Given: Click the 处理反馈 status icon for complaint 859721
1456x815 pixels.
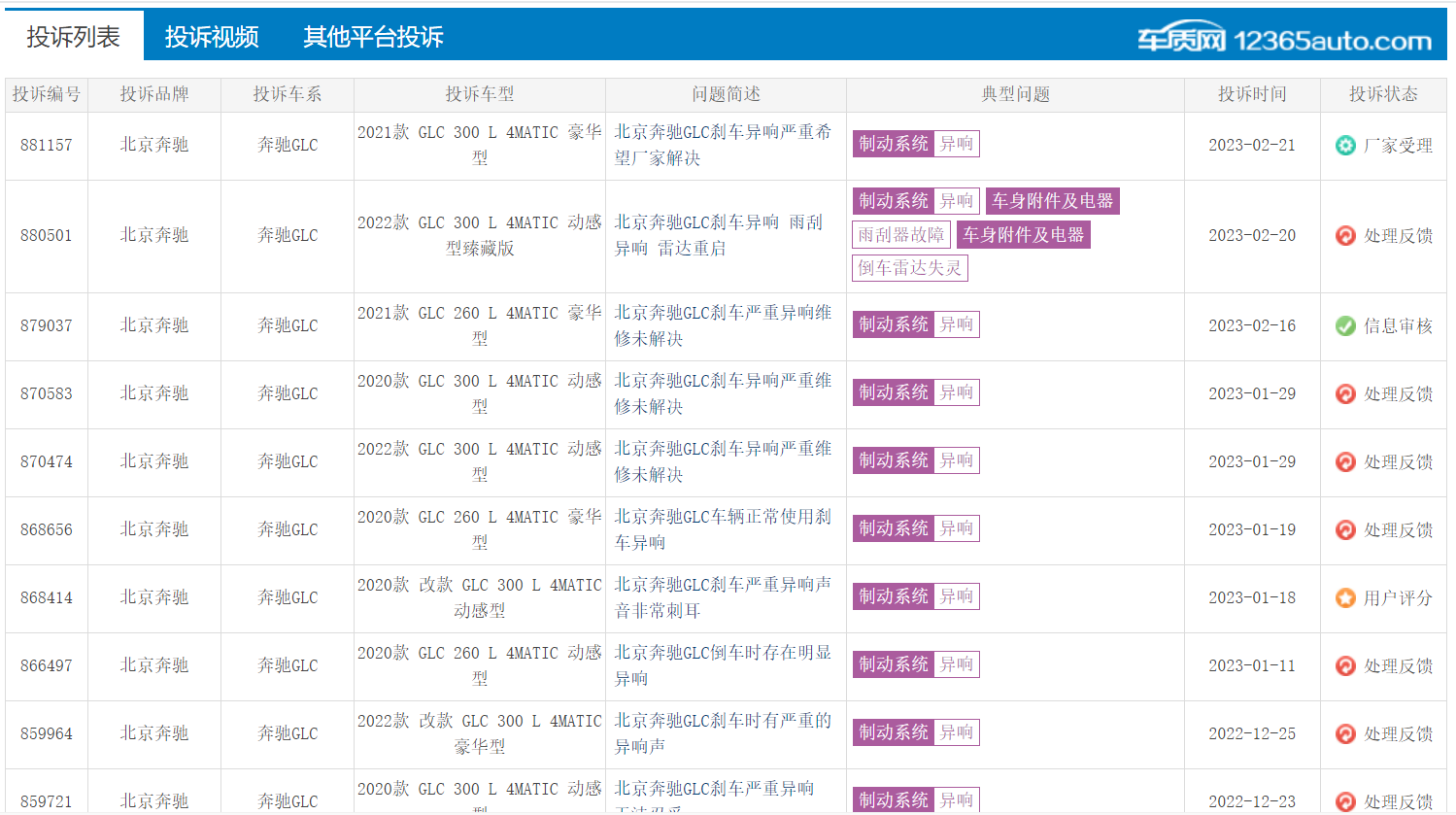Looking at the screenshot, I should pos(1345,802).
